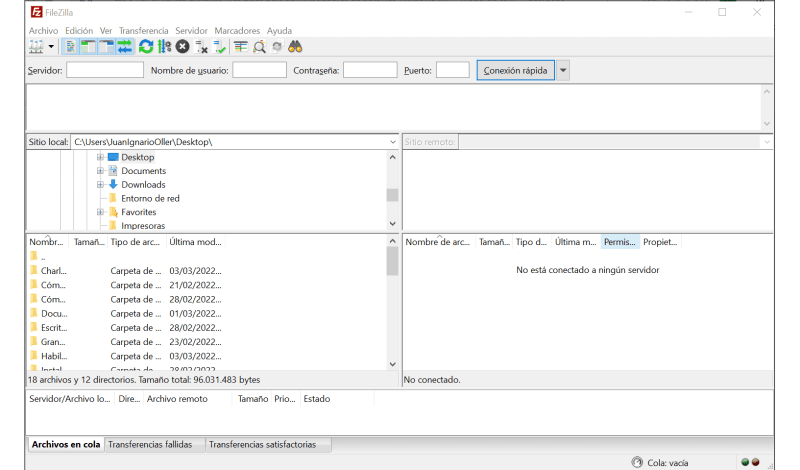This screenshot has height=470, width=800.
Task: Click the process queue toolbar icon
Action: pos(164,47)
